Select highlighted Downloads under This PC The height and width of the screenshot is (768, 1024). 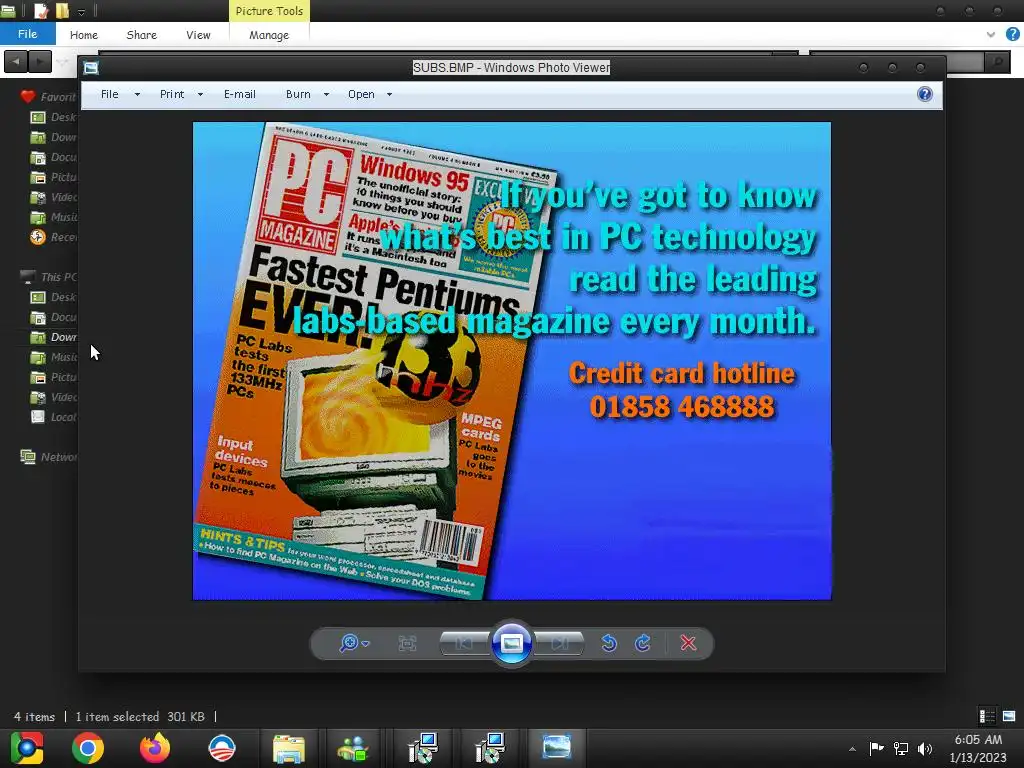click(54, 337)
